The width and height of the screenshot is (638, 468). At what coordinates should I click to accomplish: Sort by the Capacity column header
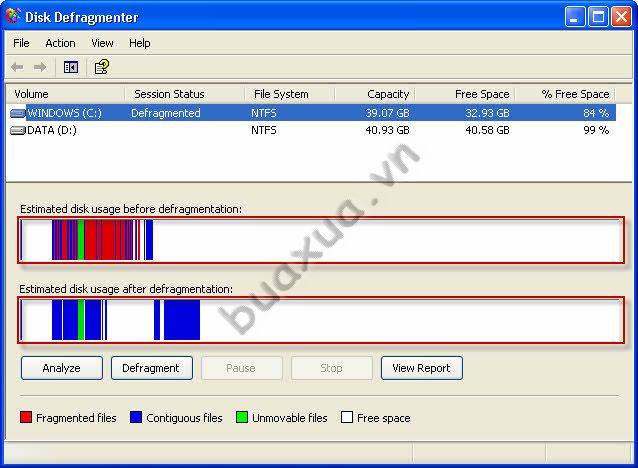coord(375,94)
